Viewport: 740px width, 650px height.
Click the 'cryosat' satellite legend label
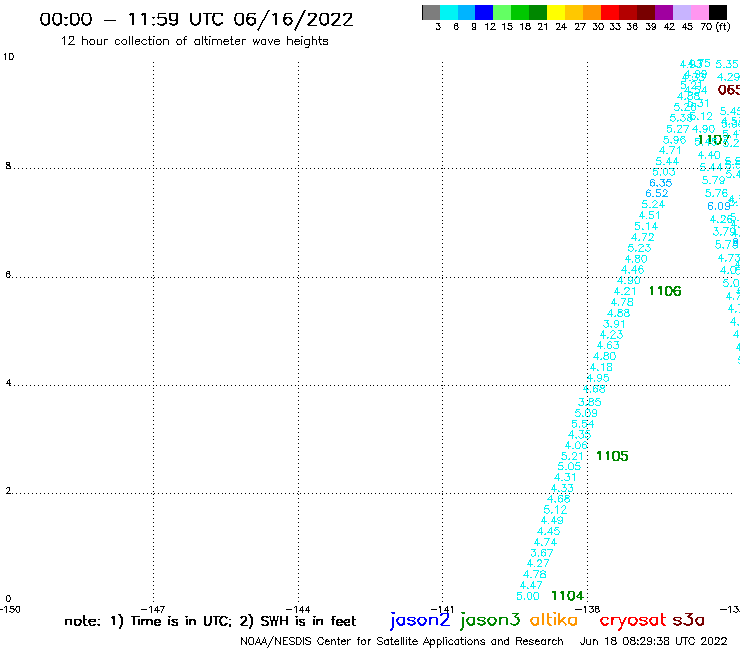[633, 620]
